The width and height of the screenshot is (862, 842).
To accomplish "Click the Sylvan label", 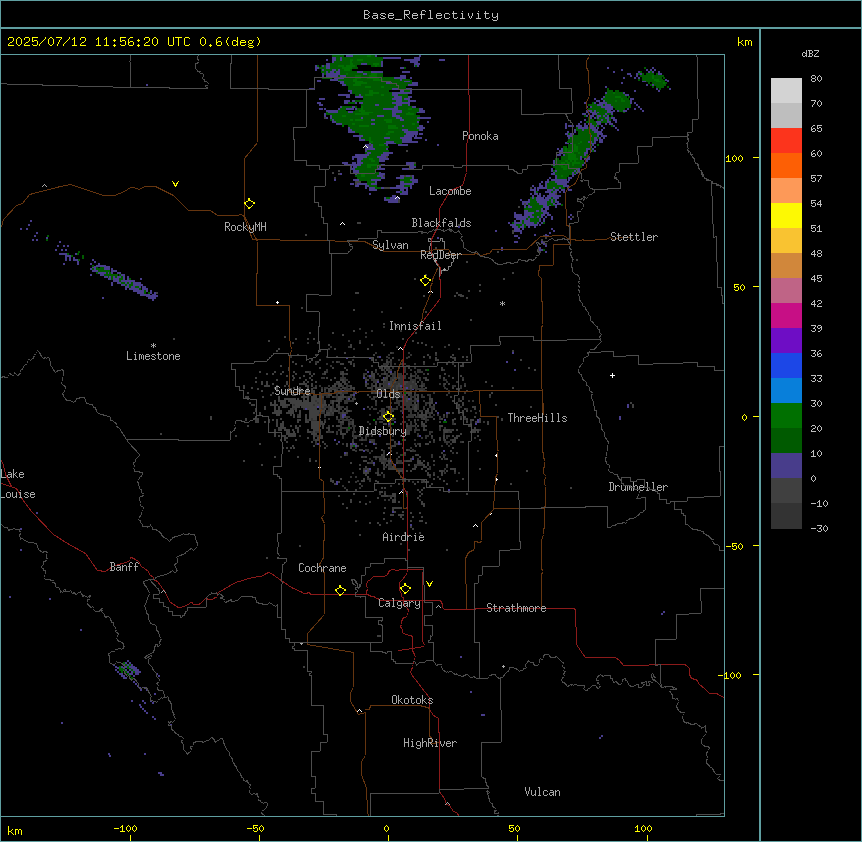I will [x=390, y=245].
